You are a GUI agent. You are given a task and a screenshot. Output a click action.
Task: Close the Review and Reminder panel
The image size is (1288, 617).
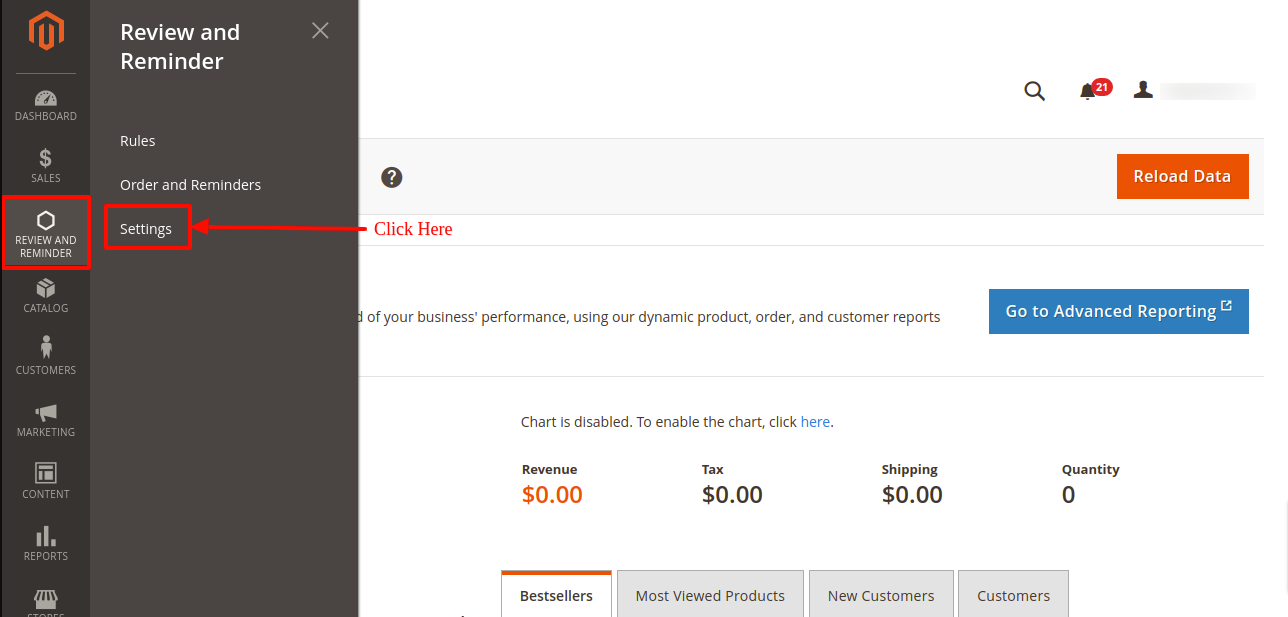pos(320,31)
